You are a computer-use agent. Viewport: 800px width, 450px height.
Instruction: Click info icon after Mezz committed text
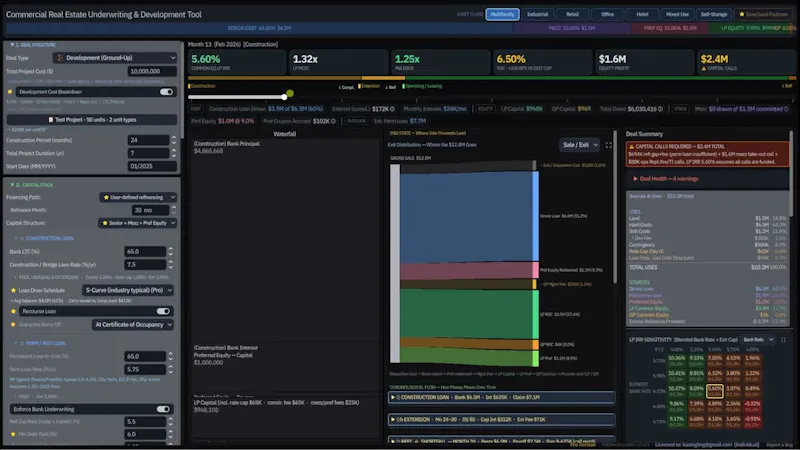pos(786,109)
